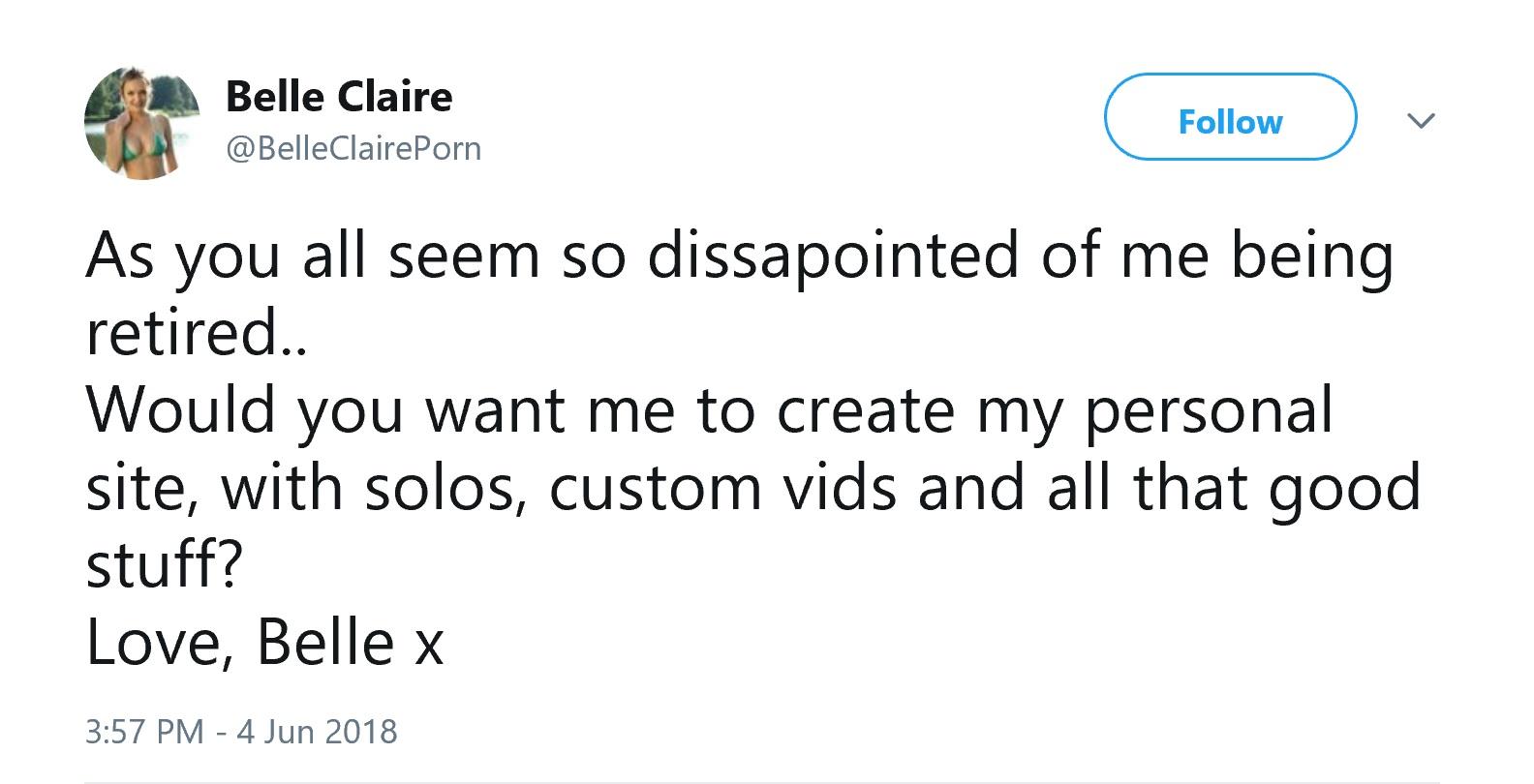The width and height of the screenshot is (1534, 784).
Task: Click the word 'stuff?' in the tweet
Action: pyautogui.click(x=165, y=565)
